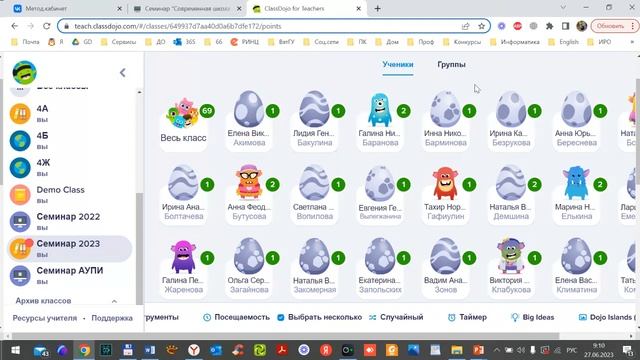This screenshot has width=640, height=360.
Task: Select Галина Баранова's blue monster avatar
Action: (x=380, y=109)
